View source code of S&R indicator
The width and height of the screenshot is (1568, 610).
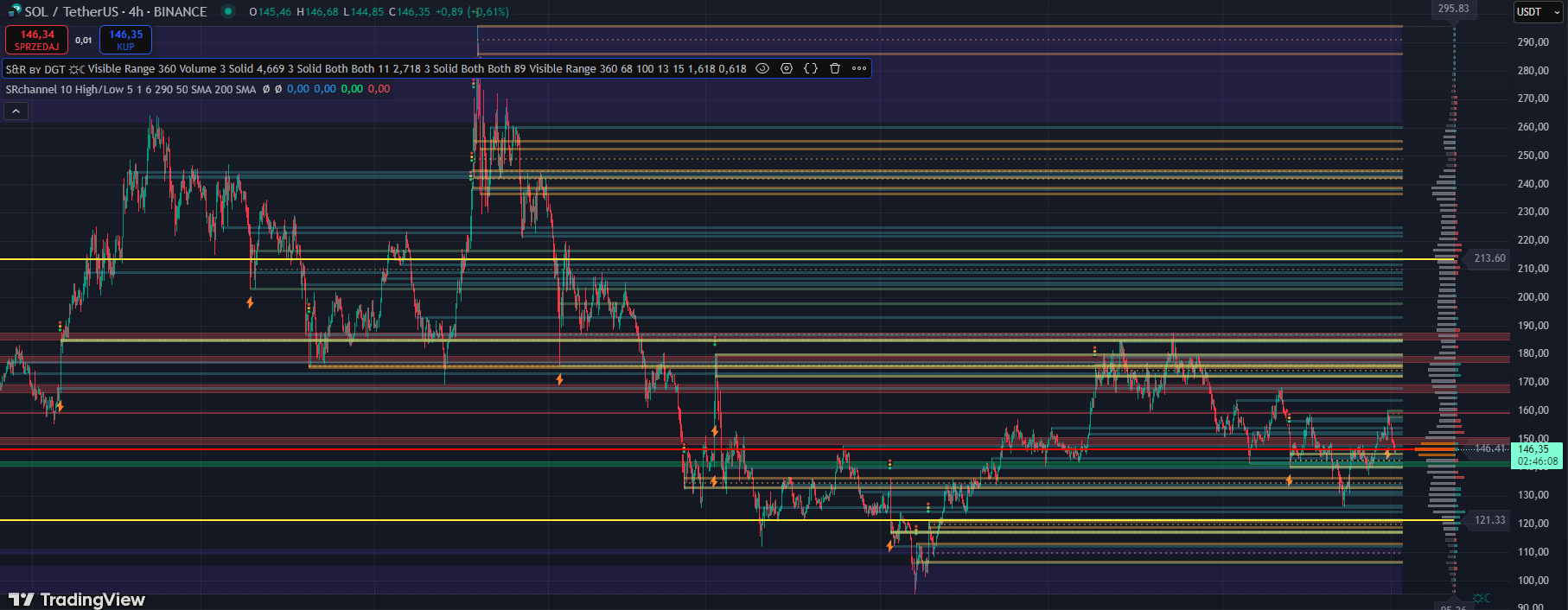811,68
